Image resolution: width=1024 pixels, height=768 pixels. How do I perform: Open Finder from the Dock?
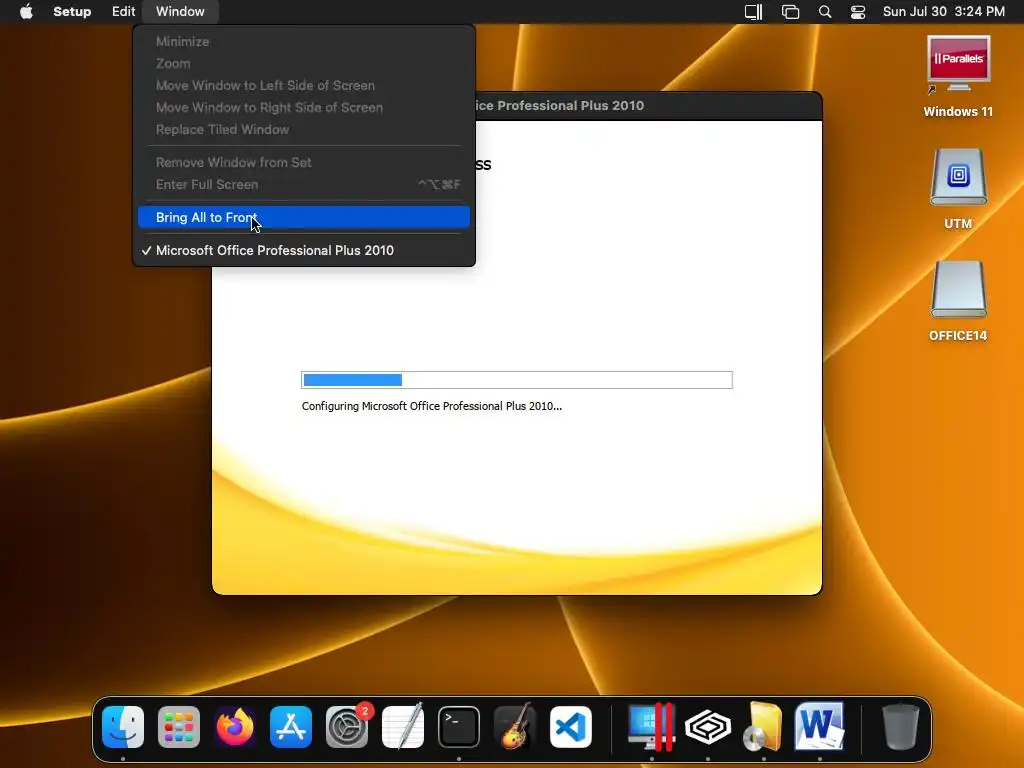[123, 727]
